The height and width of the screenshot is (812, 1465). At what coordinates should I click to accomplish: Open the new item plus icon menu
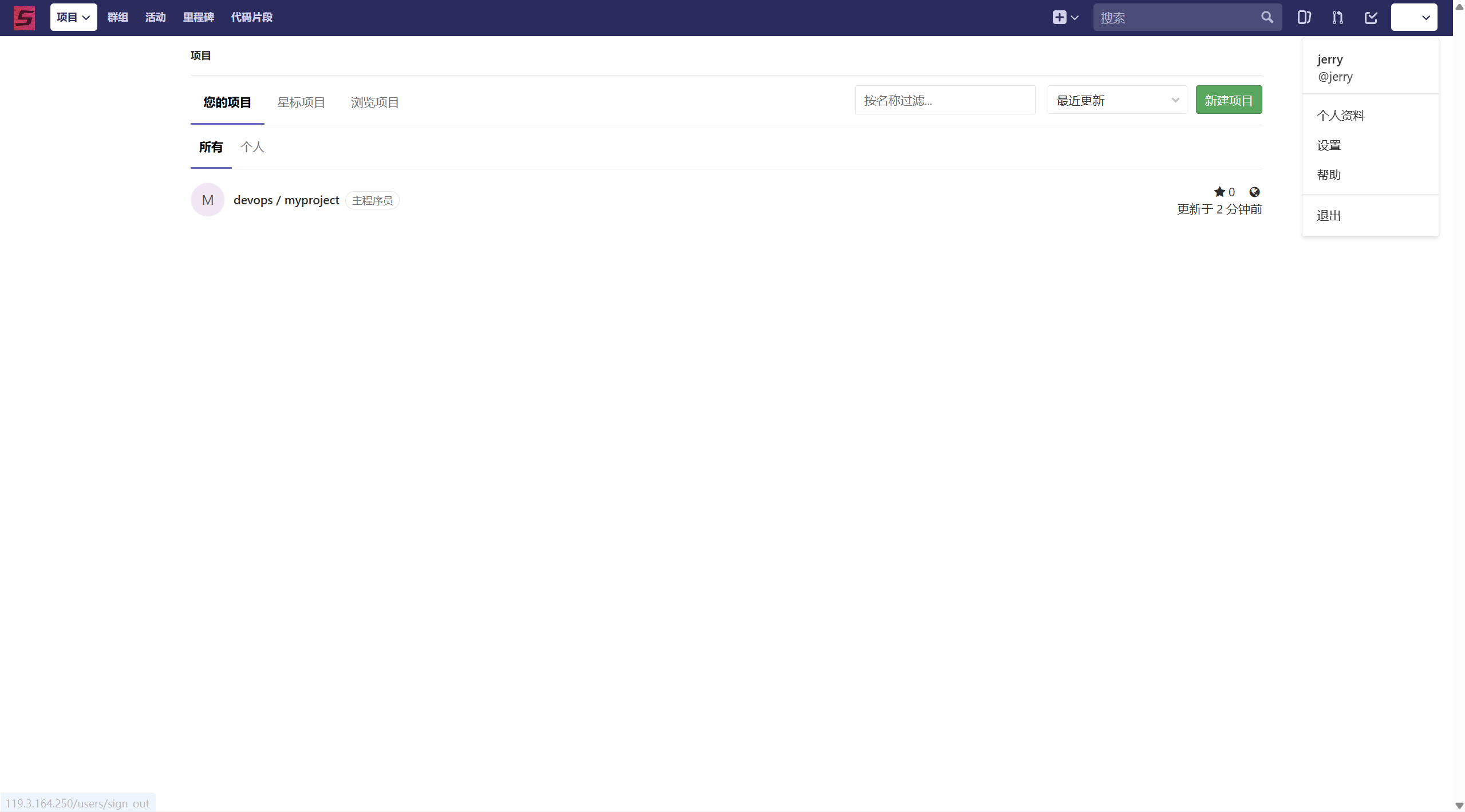pyautogui.click(x=1065, y=18)
